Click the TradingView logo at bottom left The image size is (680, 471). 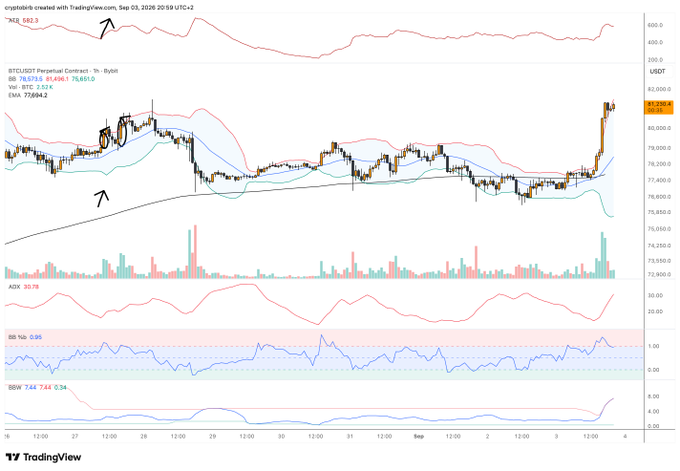tap(43, 457)
